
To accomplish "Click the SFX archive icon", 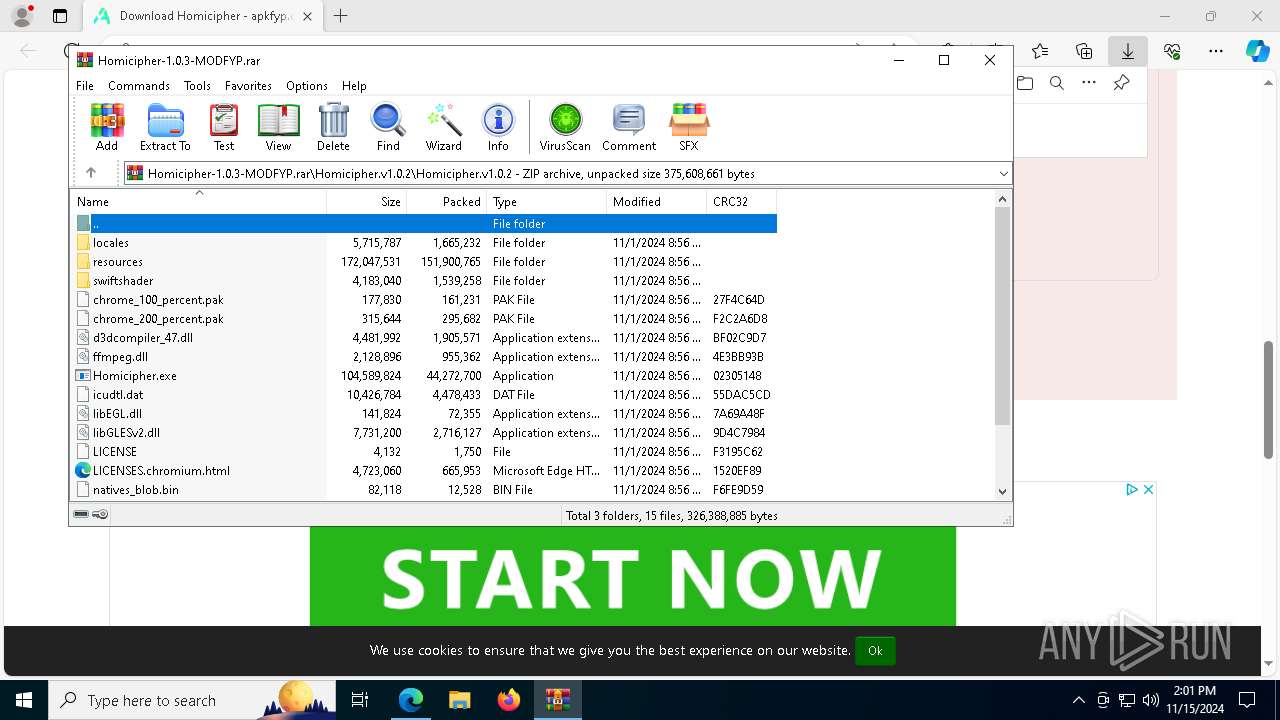I will 689,127.
